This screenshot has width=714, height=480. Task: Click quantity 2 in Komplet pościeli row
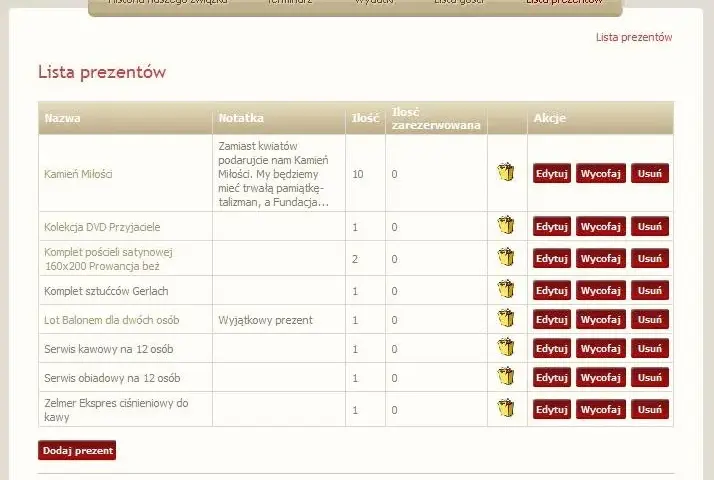click(355, 259)
